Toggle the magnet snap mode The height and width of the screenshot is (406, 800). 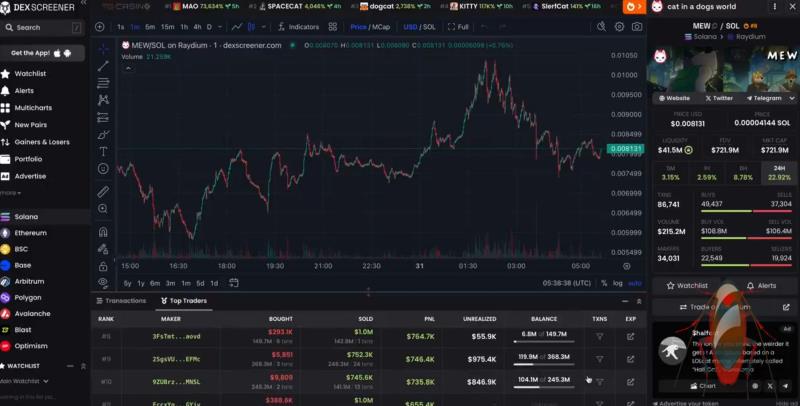[x=103, y=232]
